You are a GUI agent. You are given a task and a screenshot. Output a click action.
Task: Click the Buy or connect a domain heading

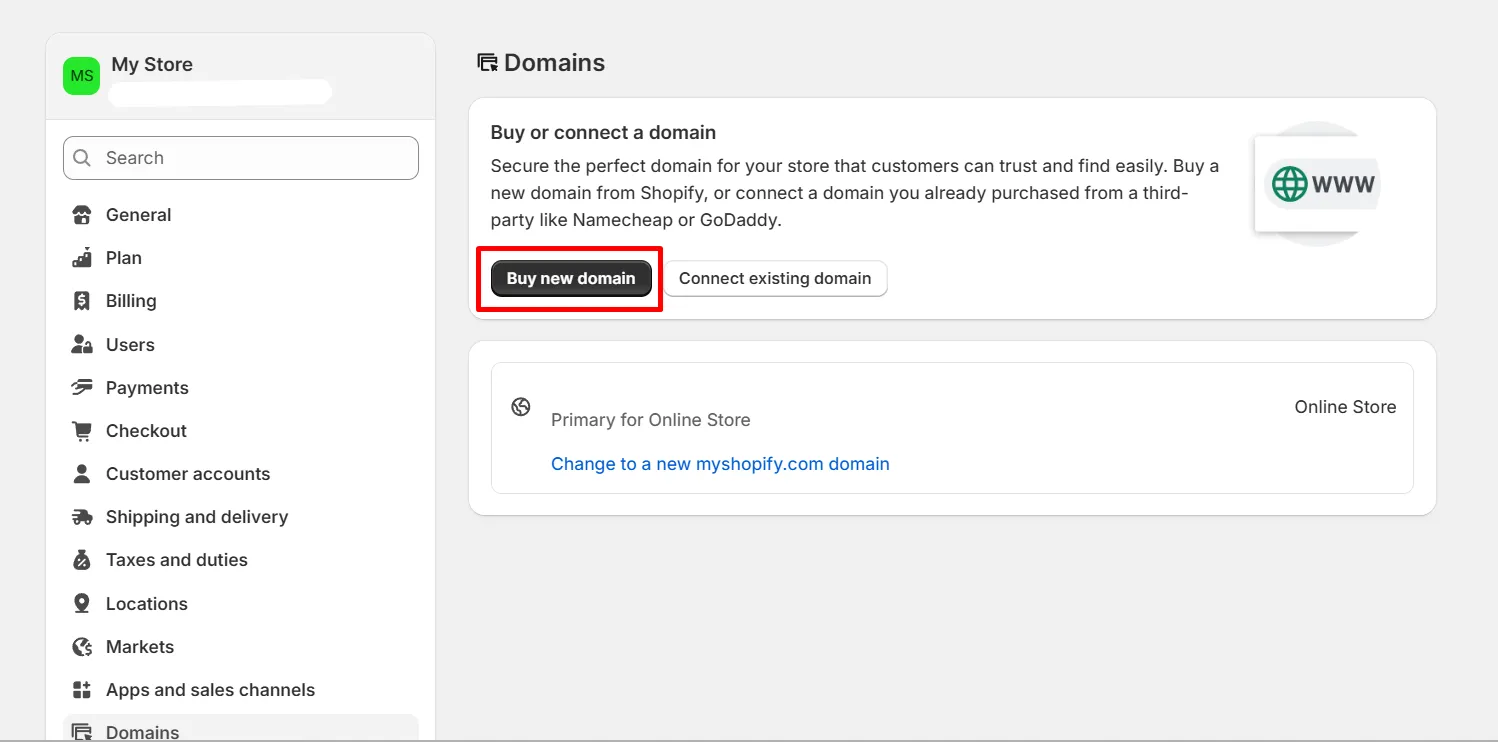click(603, 132)
